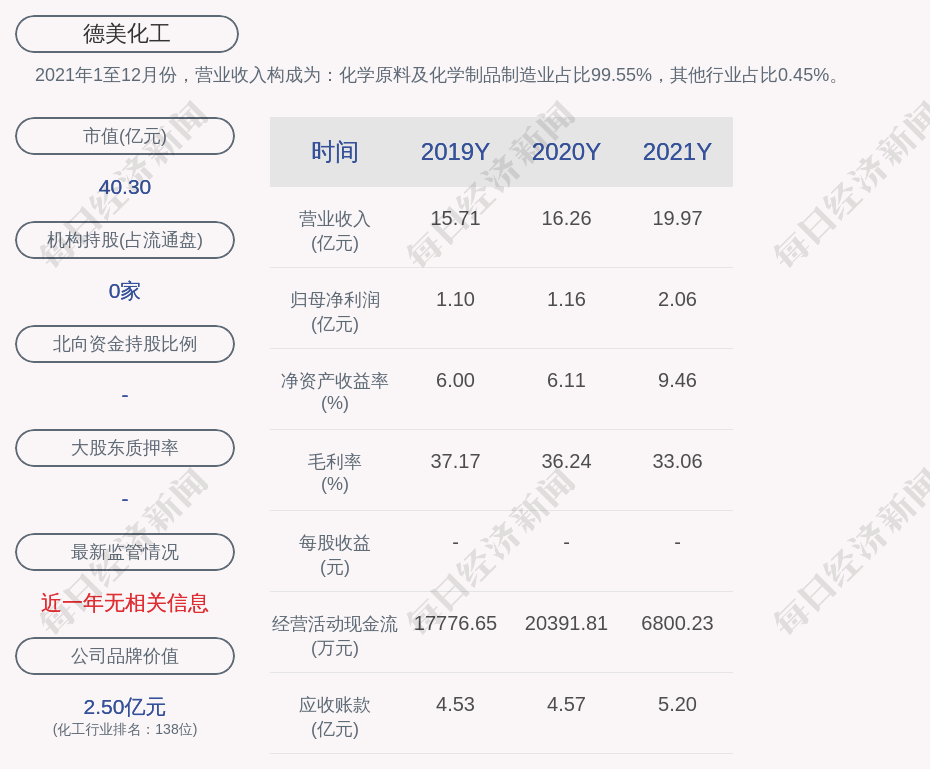Click revenue value 19.97
The height and width of the screenshot is (769, 930).
(x=677, y=218)
